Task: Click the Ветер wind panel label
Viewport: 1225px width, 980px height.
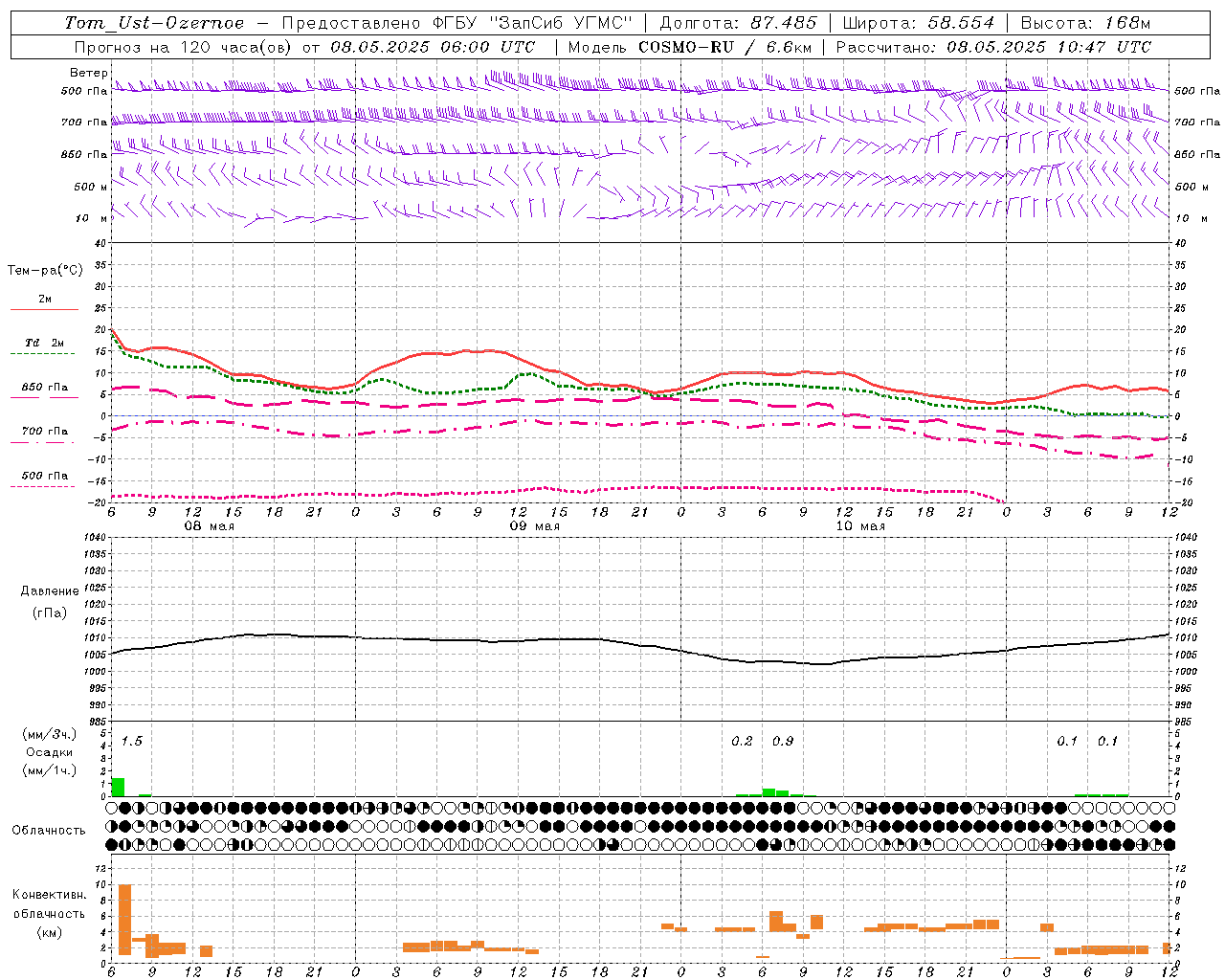Action: [88, 73]
